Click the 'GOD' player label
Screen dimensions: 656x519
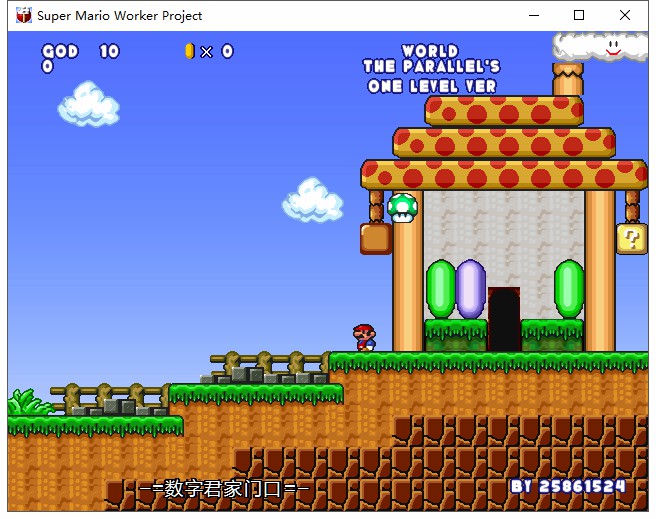point(60,51)
